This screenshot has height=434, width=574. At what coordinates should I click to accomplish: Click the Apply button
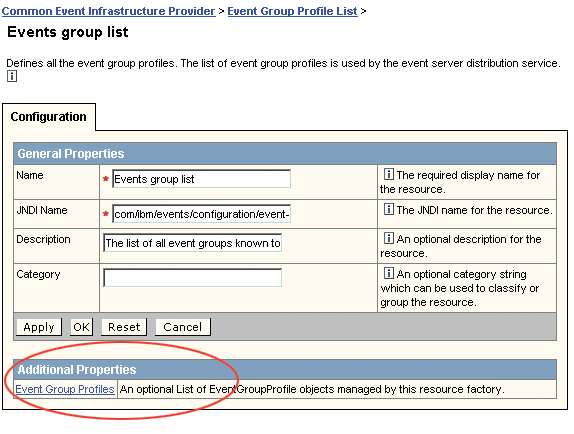(39, 327)
